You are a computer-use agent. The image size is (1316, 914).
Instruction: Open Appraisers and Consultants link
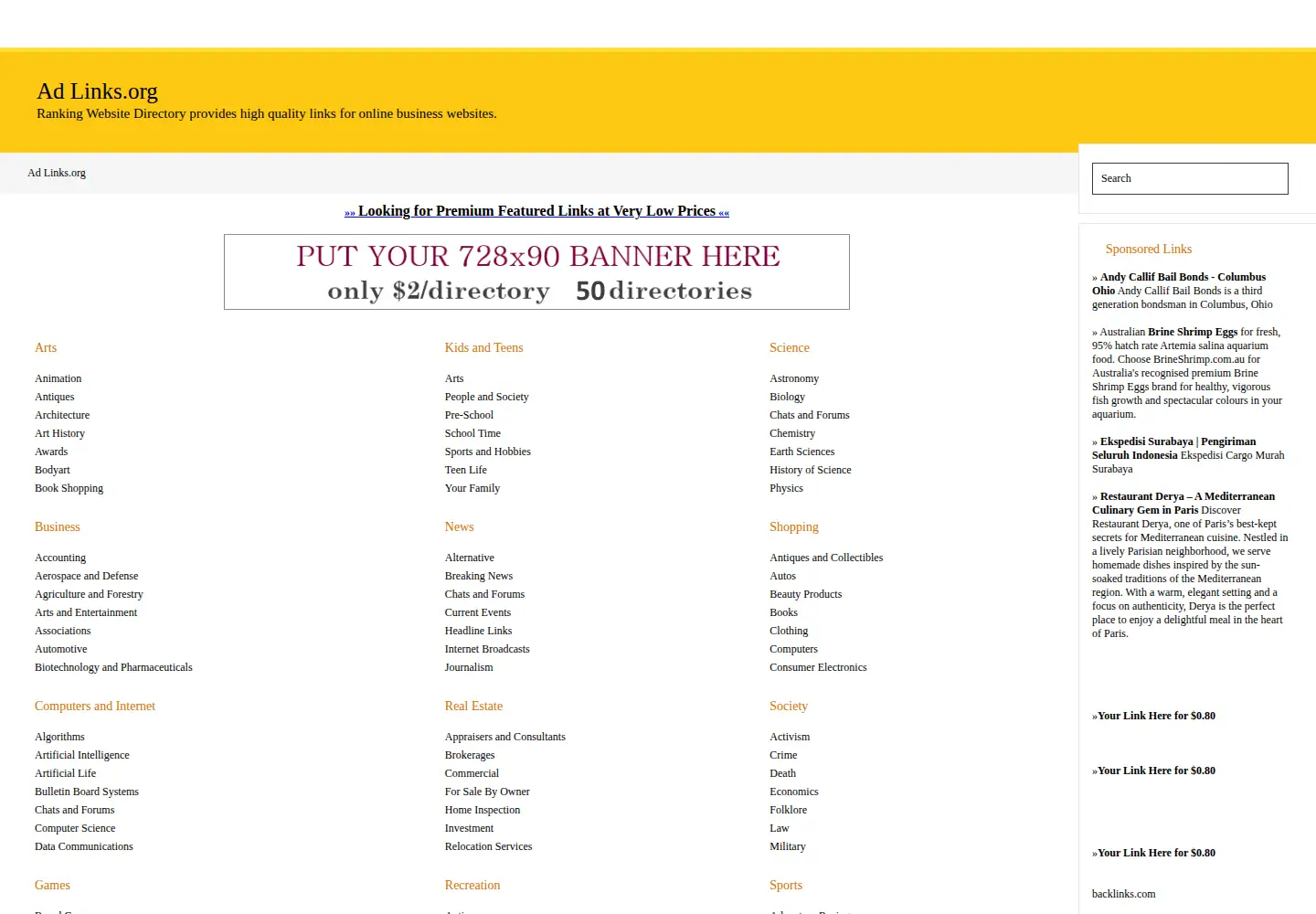point(505,737)
